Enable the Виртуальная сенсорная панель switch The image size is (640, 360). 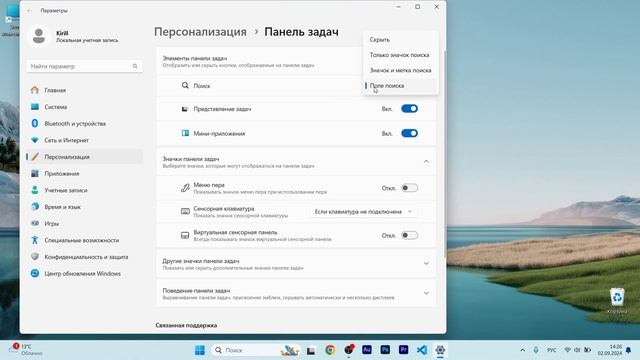[x=409, y=236]
